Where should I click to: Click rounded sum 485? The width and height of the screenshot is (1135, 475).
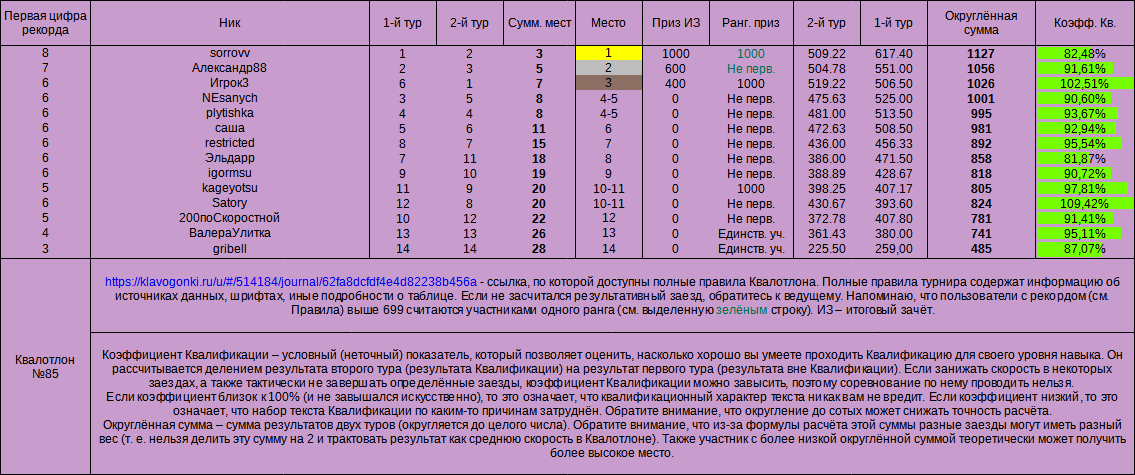[x=981, y=248]
